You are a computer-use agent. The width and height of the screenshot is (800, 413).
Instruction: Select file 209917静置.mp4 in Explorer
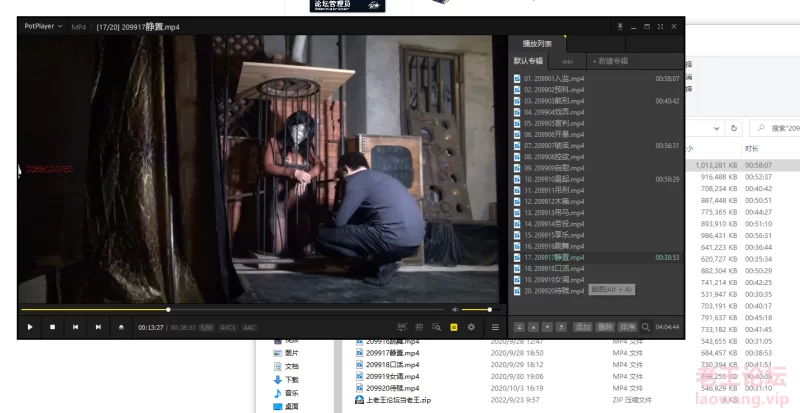392,353
